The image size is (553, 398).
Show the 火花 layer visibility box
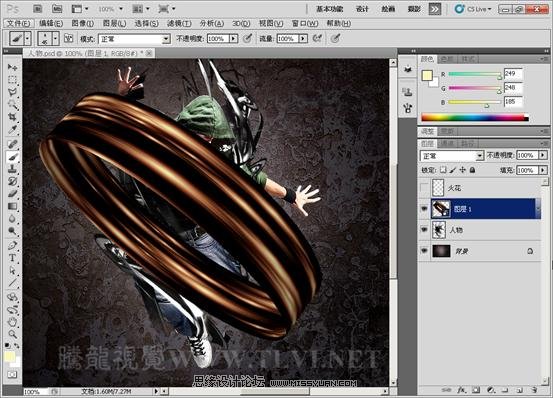(x=424, y=188)
